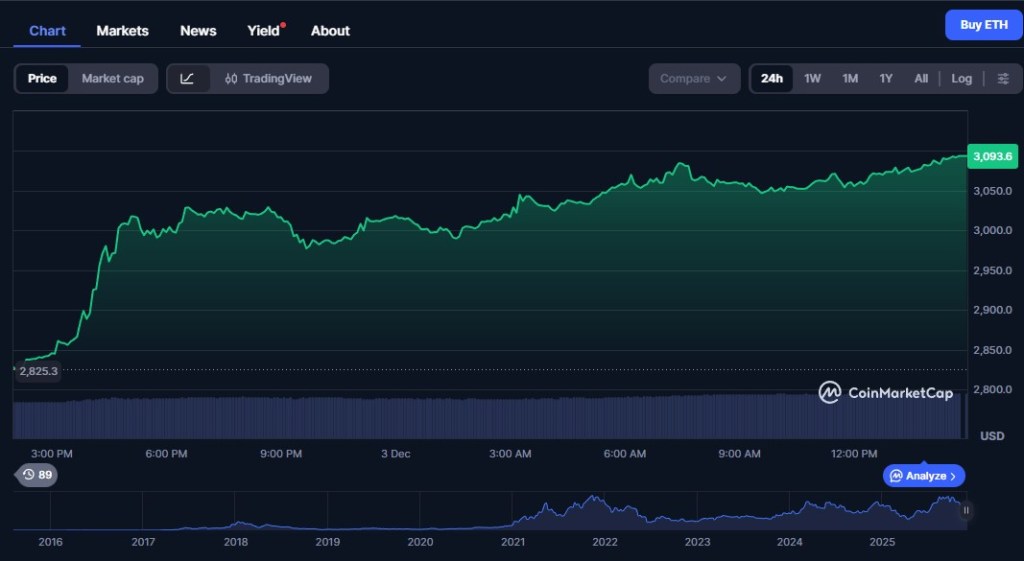Click the 3,093.6 current price label
This screenshot has height=561, width=1024.
992,156
